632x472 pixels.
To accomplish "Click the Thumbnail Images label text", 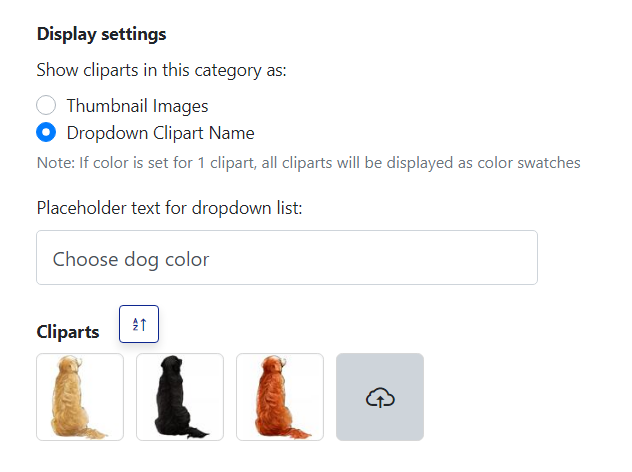I will [x=137, y=106].
